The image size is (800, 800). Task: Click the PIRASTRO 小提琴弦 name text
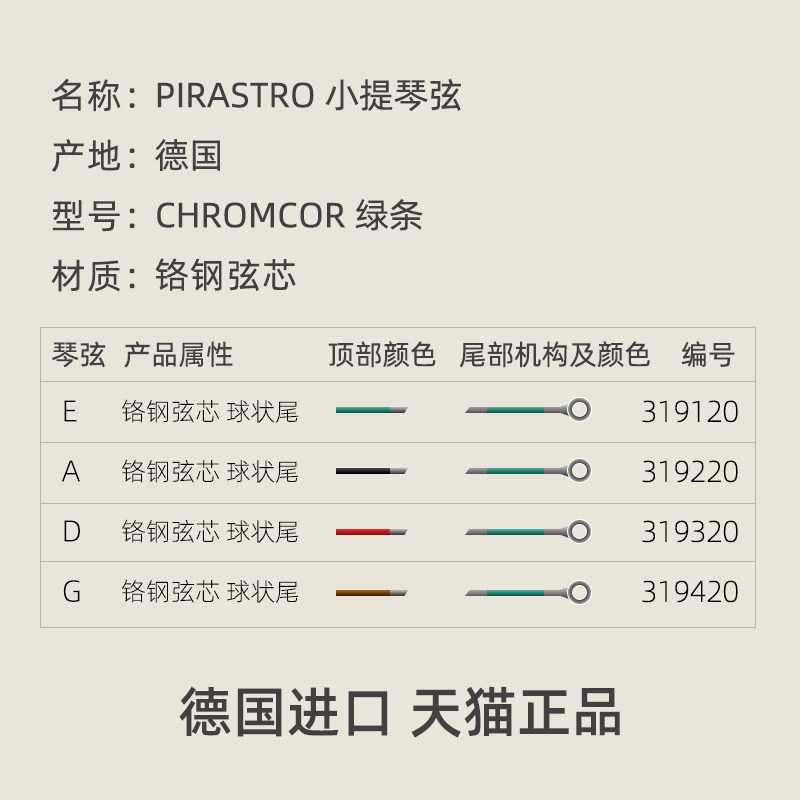(309, 95)
